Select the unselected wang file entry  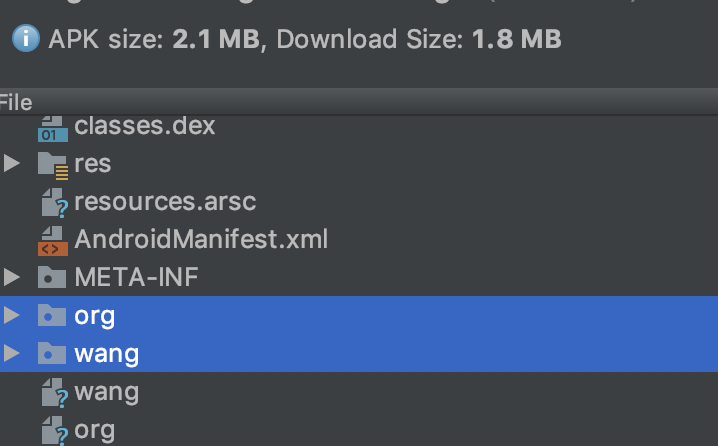[x=359, y=391]
